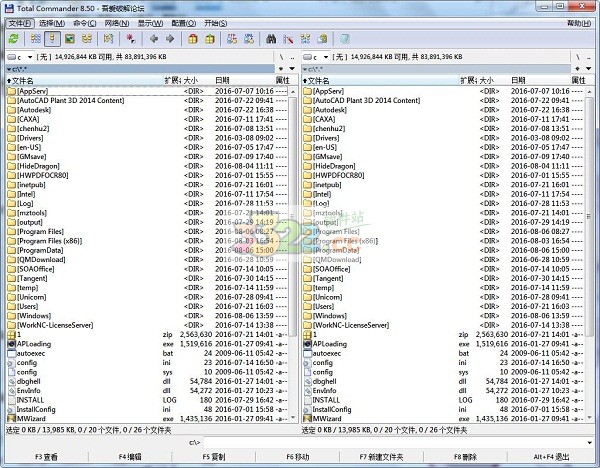The image size is (600, 468).
Task: Click the APLoading exe icon in left panel
Action: (11, 344)
